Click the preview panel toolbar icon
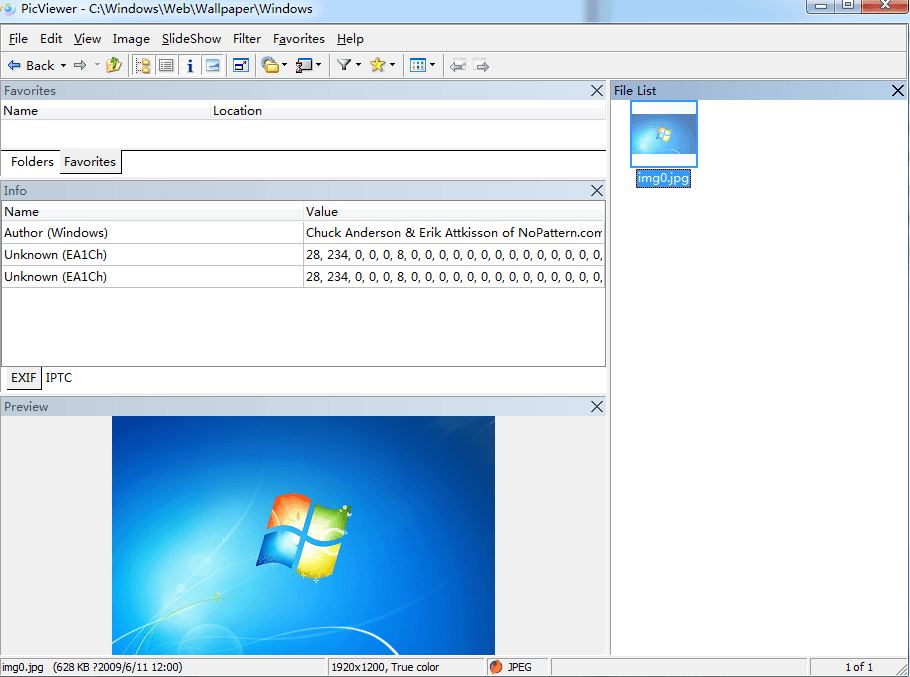The width and height of the screenshot is (910, 677). [212, 66]
